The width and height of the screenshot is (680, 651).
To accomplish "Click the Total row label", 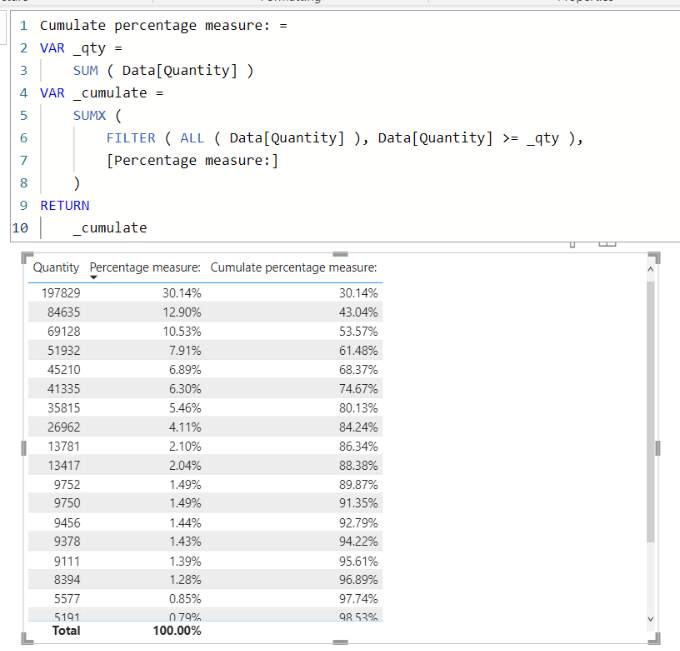I will [x=66, y=631].
